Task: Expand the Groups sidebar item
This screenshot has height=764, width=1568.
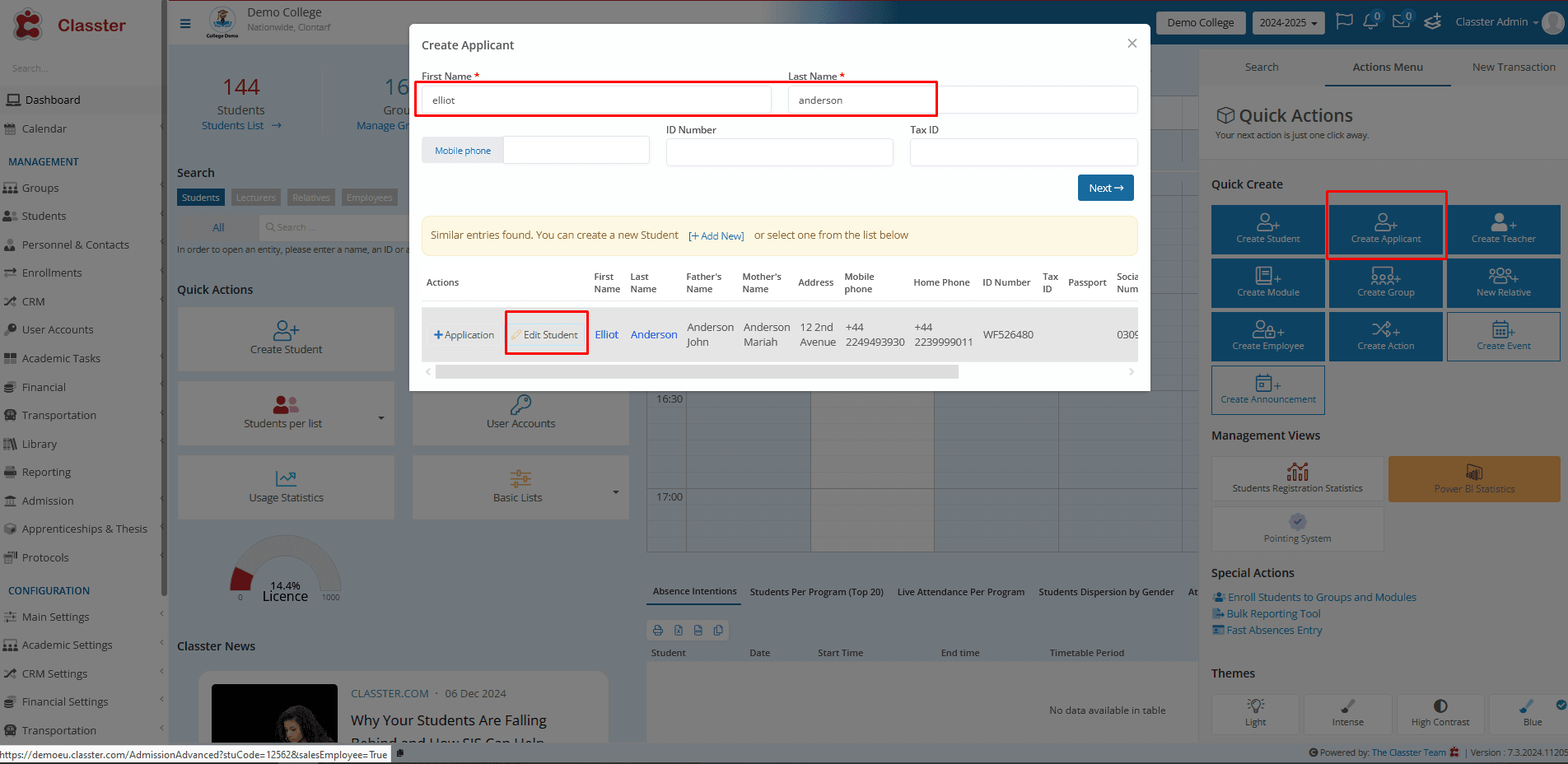Action: tap(82, 188)
